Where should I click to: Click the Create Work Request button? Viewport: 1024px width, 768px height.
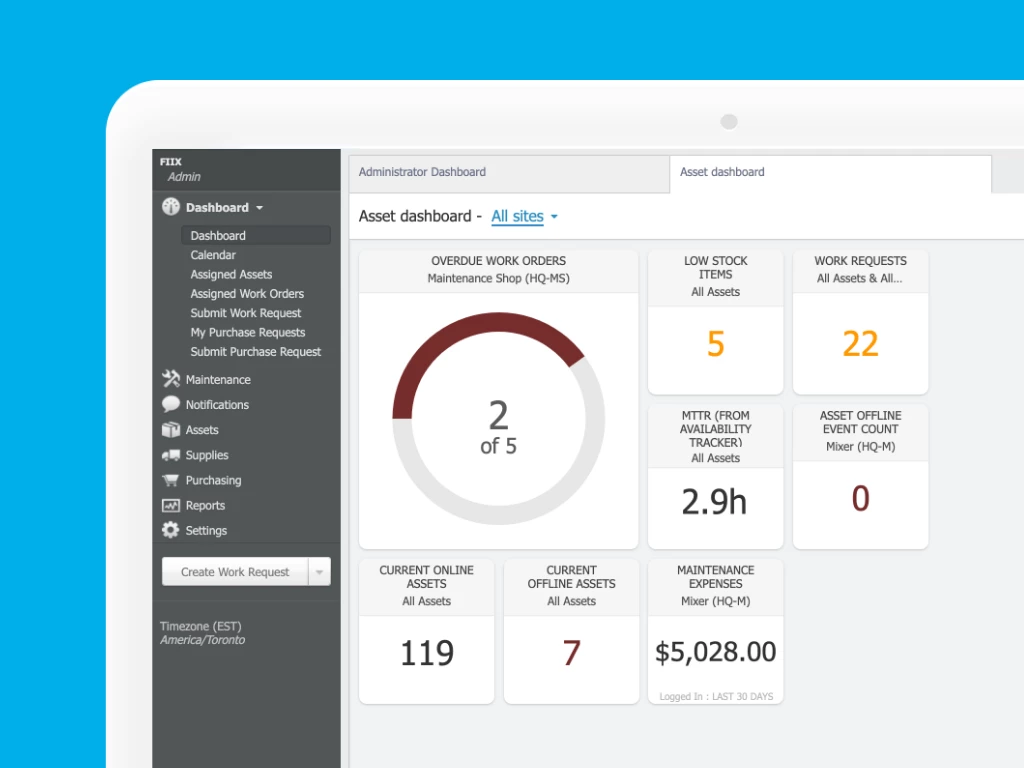(x=234, y=572)
